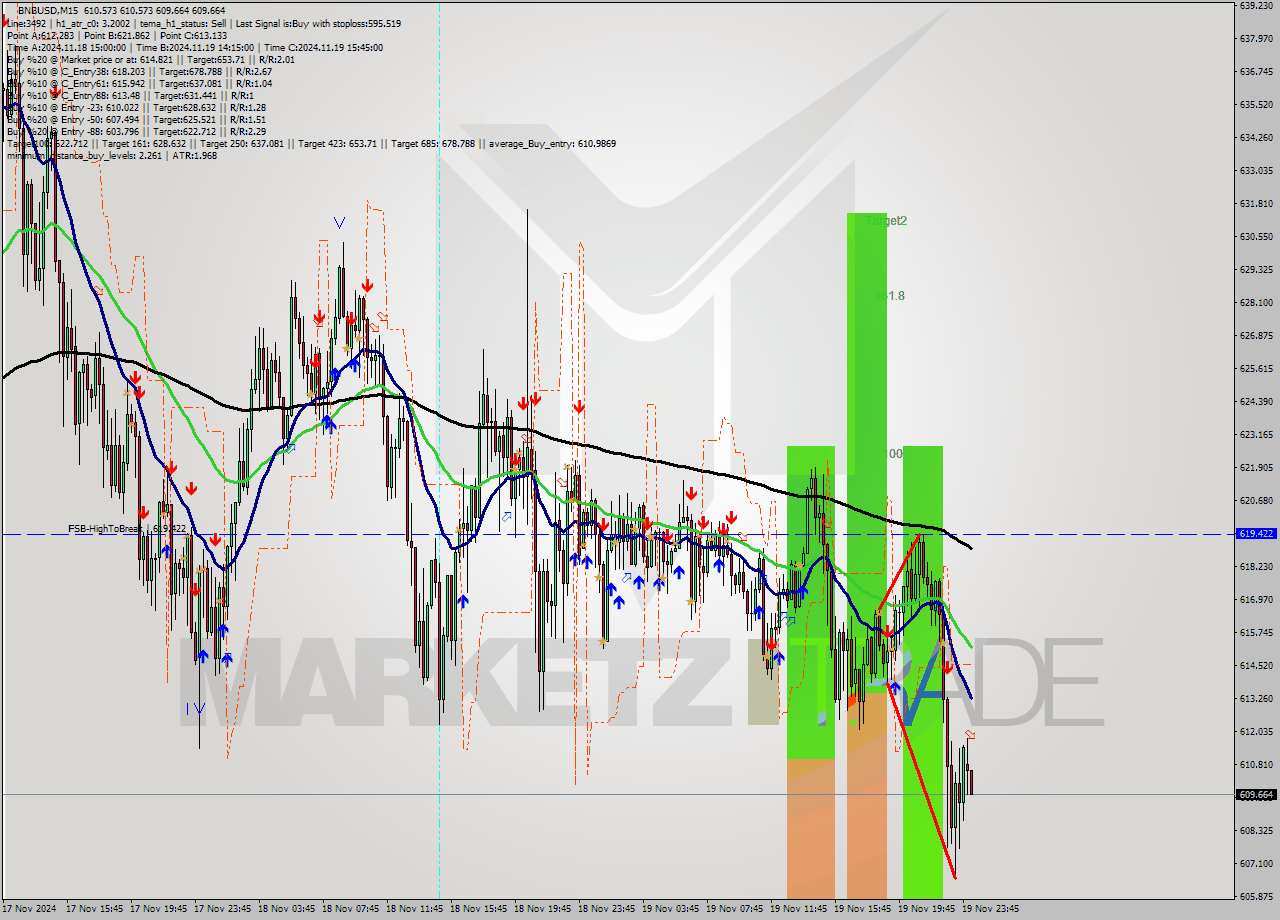Screen dimensions: 1280x920
Task: Click the 19 Nov 07:45 time label
Action: pos(734,909)
